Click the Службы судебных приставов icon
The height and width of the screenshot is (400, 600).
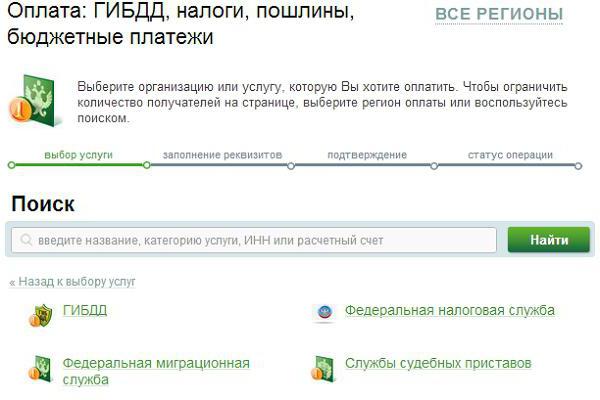[322, 367]
